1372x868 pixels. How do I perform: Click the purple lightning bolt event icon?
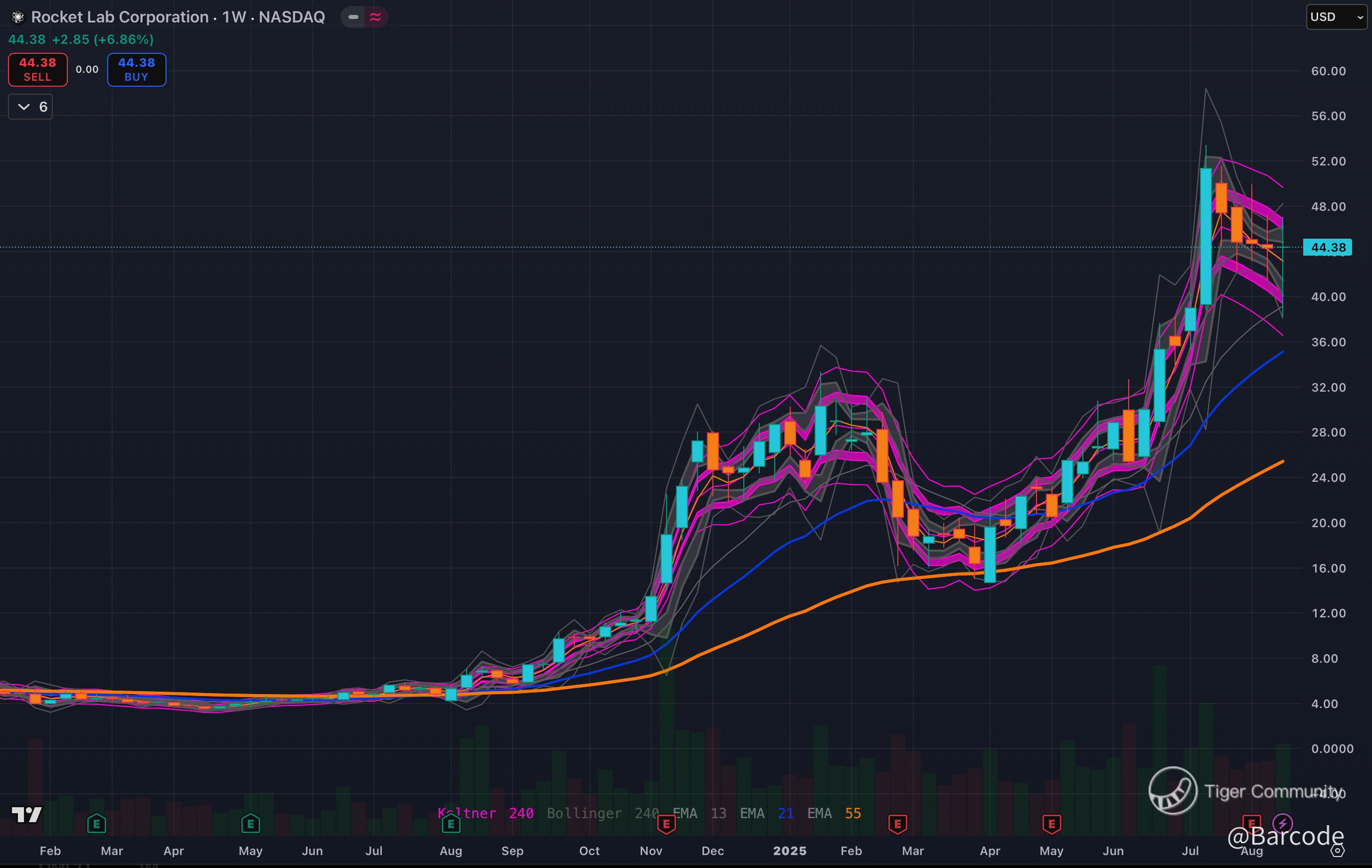(1283, 823)
